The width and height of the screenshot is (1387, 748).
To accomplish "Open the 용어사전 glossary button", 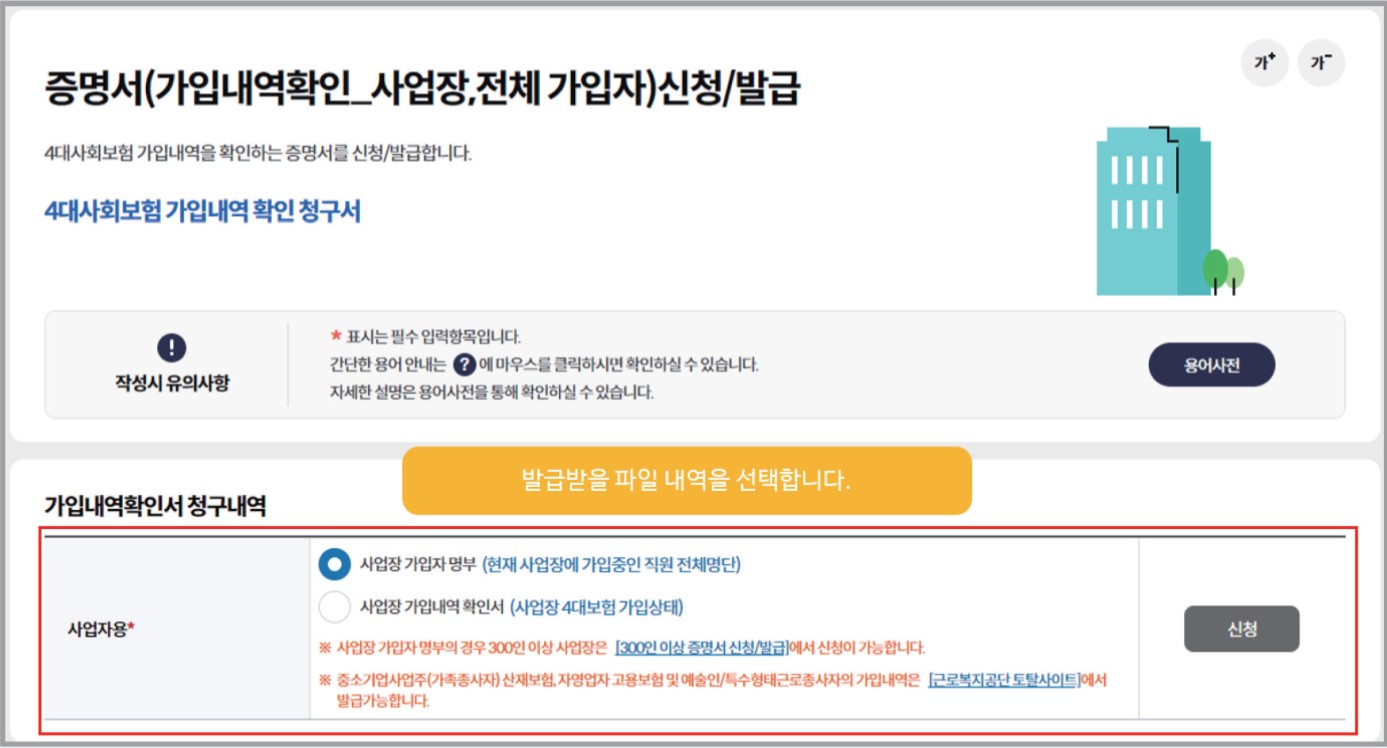I will pos(1212,365).
